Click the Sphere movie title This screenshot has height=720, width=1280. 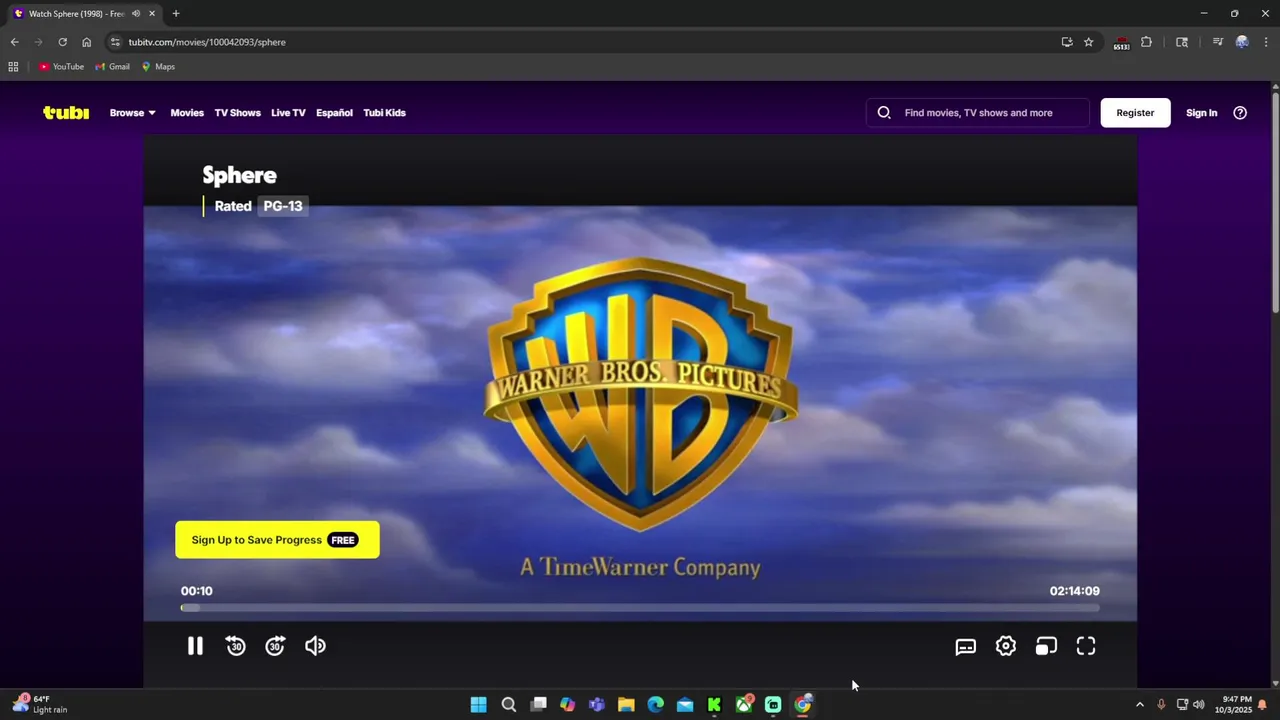239,175
